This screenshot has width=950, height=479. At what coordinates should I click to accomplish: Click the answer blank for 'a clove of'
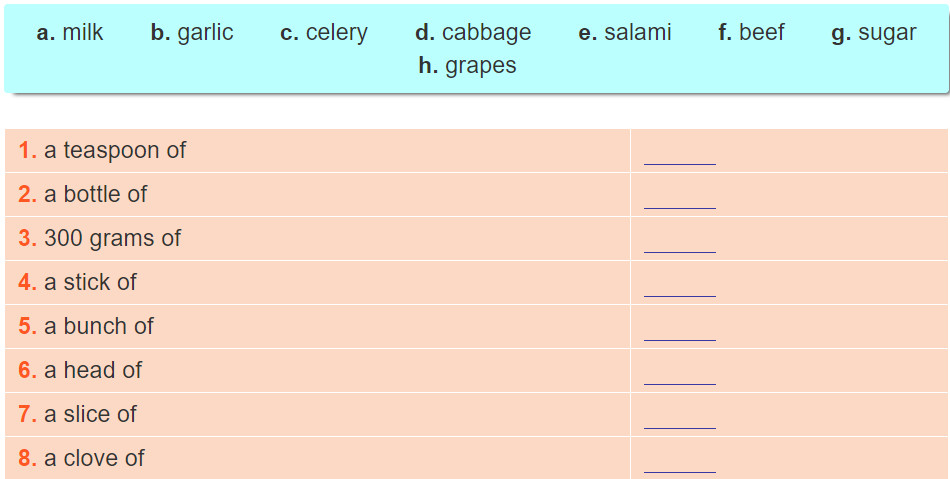680,461
